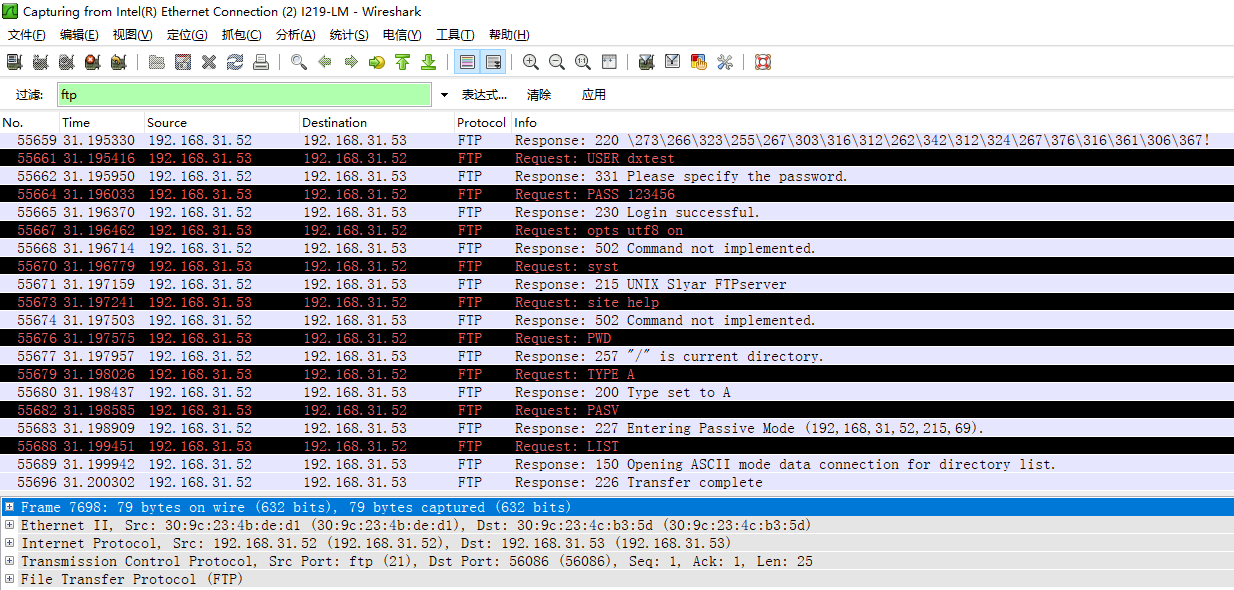
Task: Zoom out toolbar icon
Action: point(557,62)
